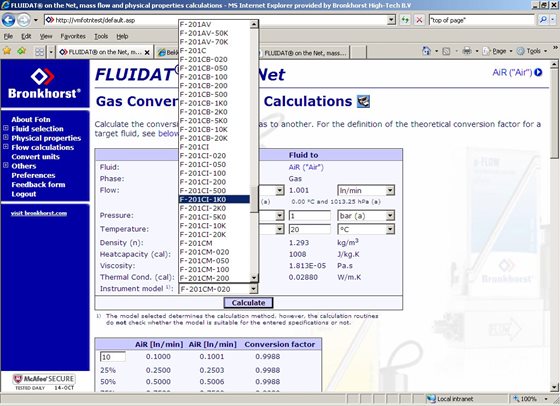The width and height of the screenshot is (560, 406).
Task: Click the percentage input showing 10
Action: pyautogui.click(x=113, y=357)
